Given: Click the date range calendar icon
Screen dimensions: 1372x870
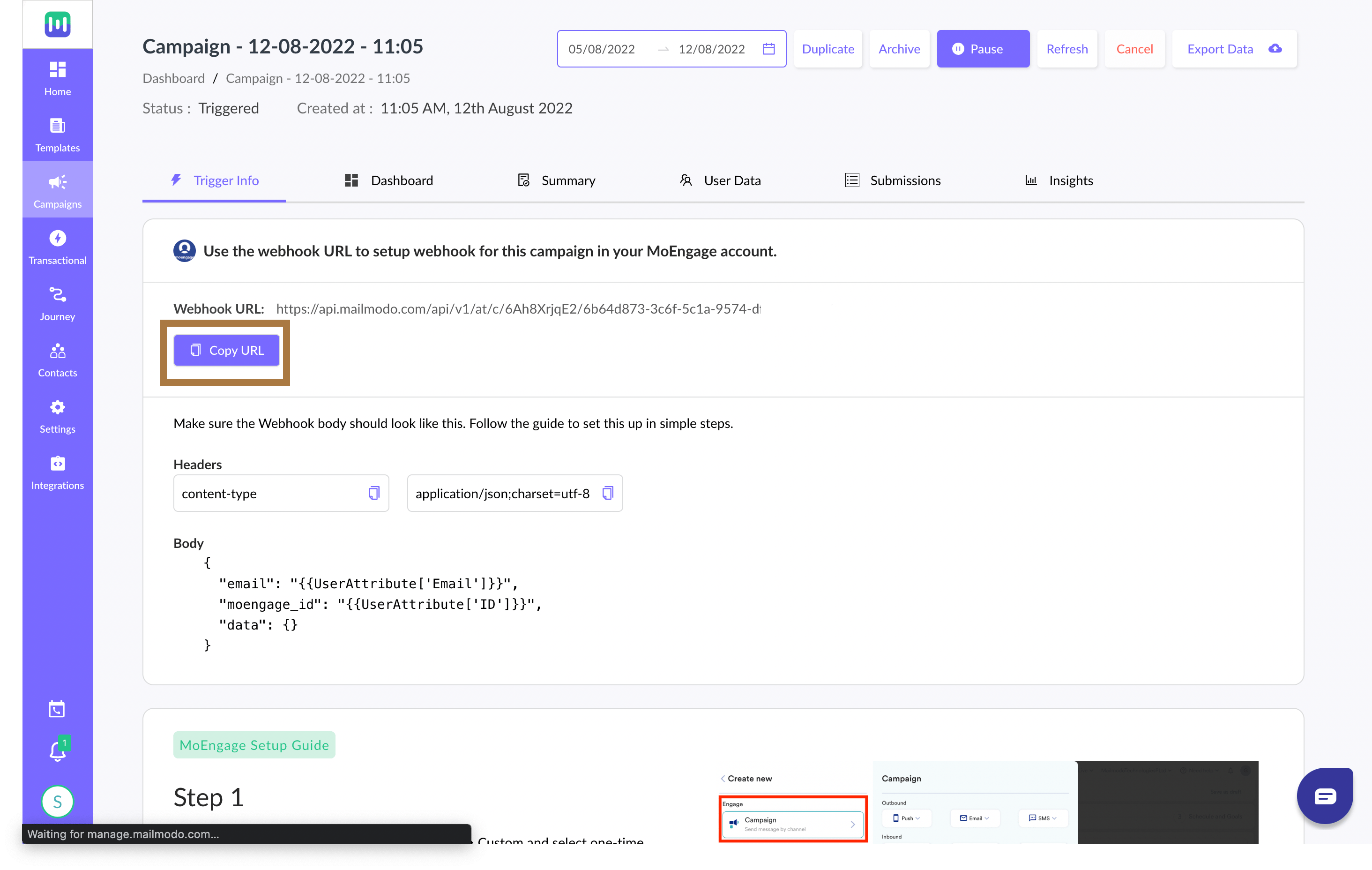Looking at the screenshot, I should pyautogui.click(x=768, y=49).
